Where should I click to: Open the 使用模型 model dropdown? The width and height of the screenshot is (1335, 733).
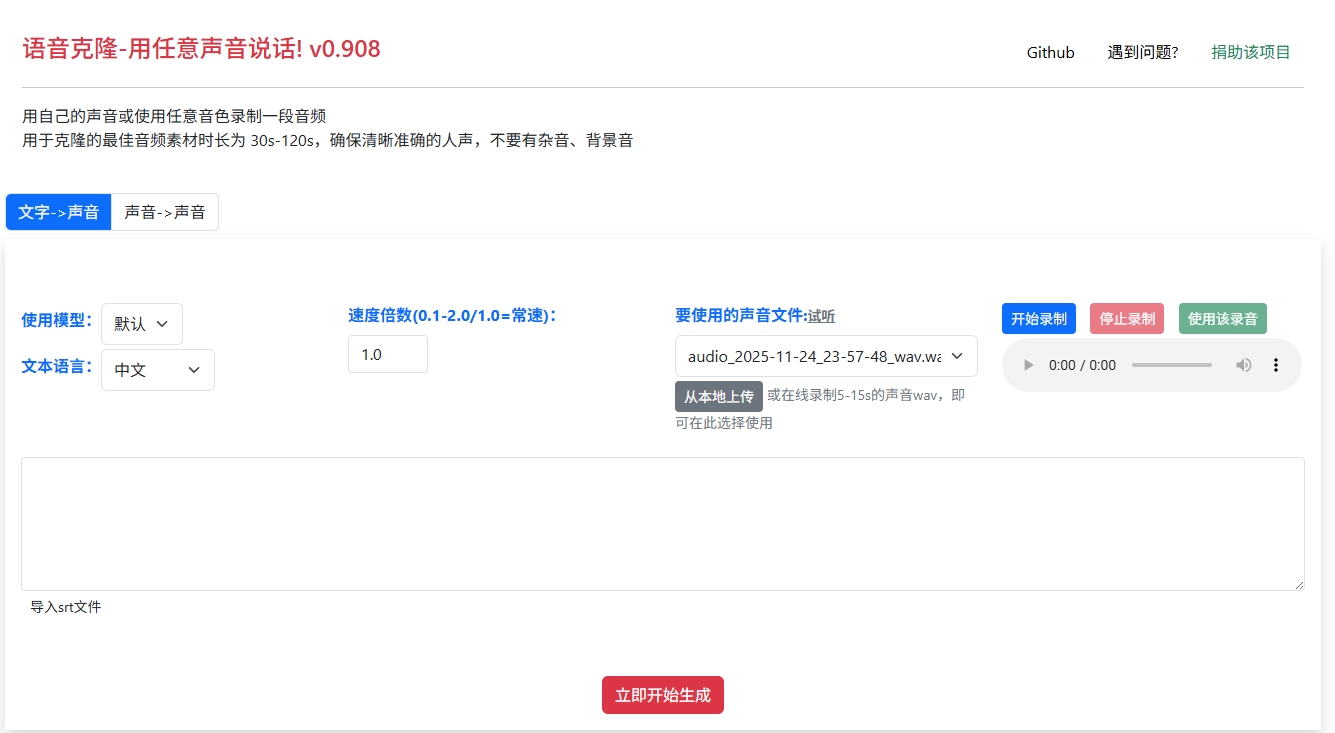click(x=141, y=323)
